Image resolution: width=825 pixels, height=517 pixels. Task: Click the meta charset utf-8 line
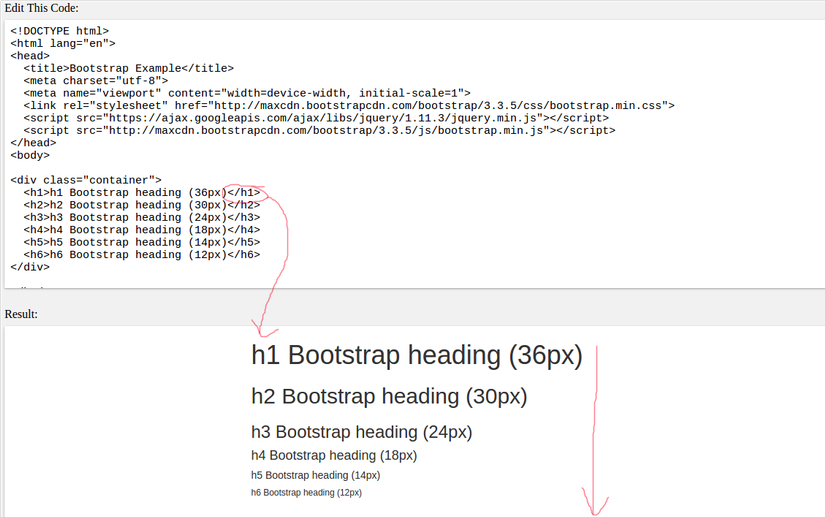[96, 81]
